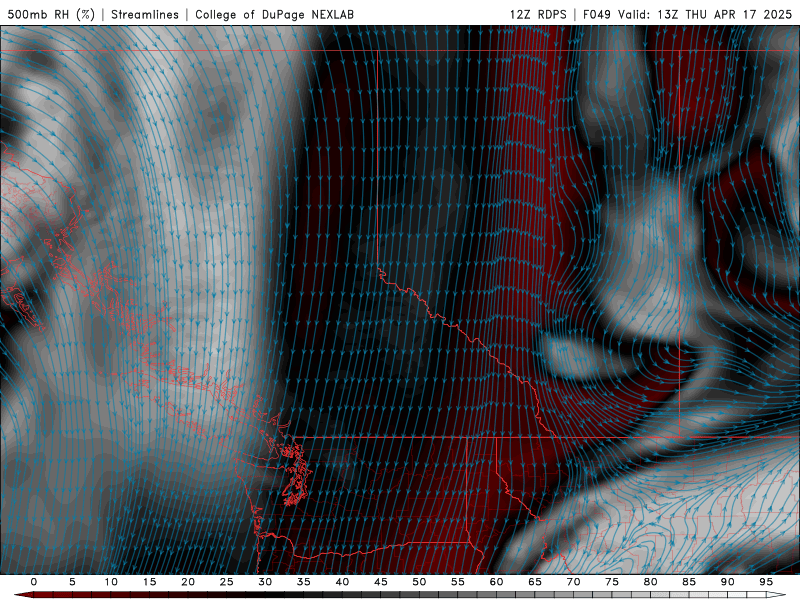Image resolution: width=800 pixels, height=600 pixels.
Task: Click the '85' colour scale label
Action: 689,582
